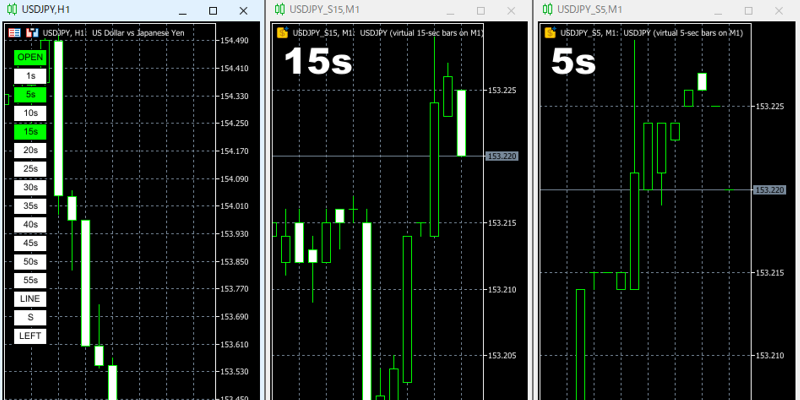Toggle the green 5s timeframe button

(x=31, y=94)
